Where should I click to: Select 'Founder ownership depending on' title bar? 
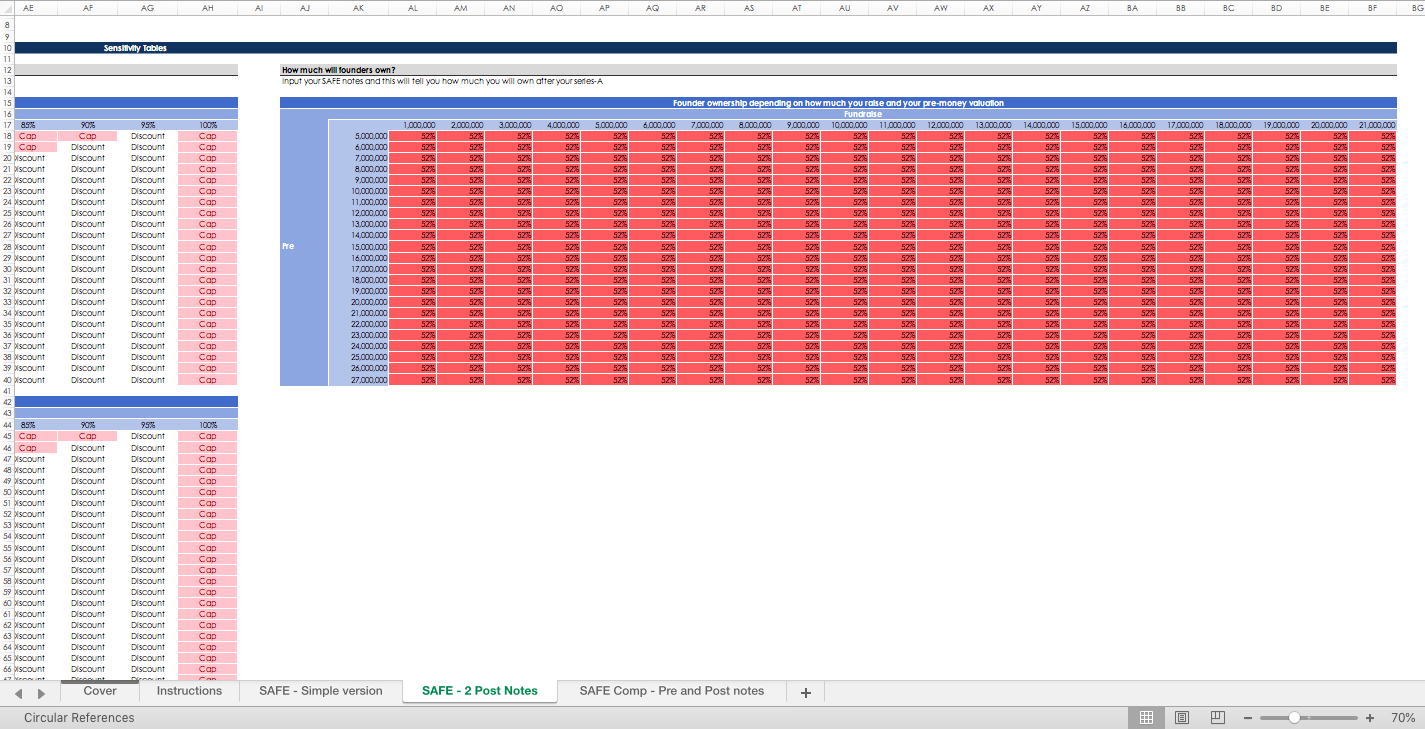click(838, 103)
